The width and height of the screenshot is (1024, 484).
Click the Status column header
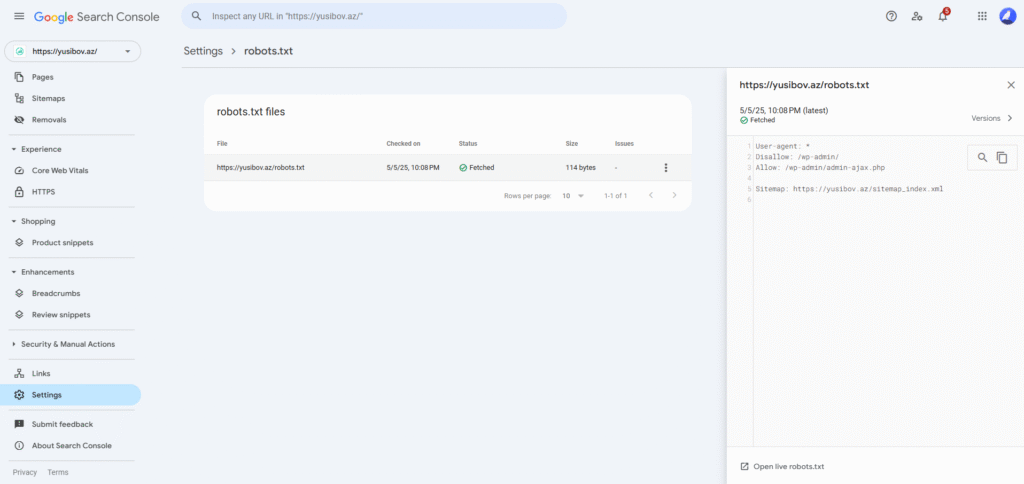point(468,144)
